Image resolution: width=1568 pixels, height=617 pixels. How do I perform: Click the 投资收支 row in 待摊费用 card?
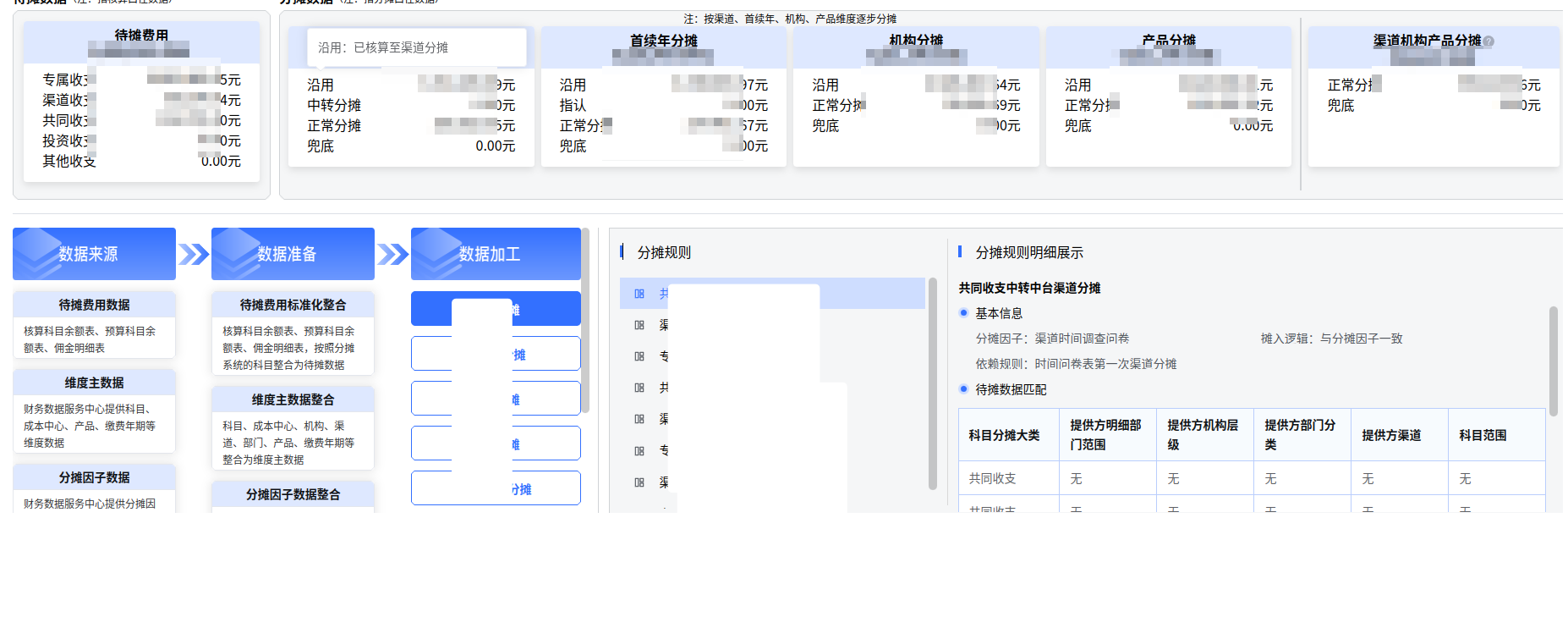click(x=142, y=140)
